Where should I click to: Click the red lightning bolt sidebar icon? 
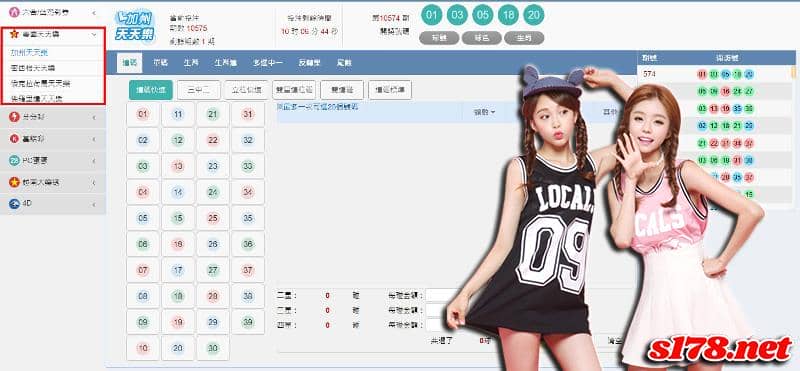(x=14, y=117)
